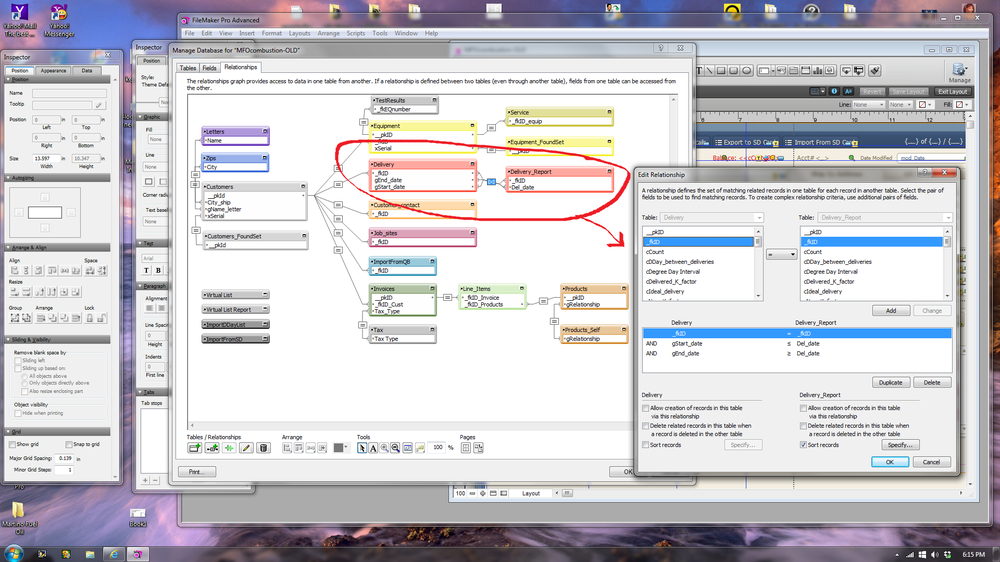Collapse the Arrange & Align section

coord(10,247)
